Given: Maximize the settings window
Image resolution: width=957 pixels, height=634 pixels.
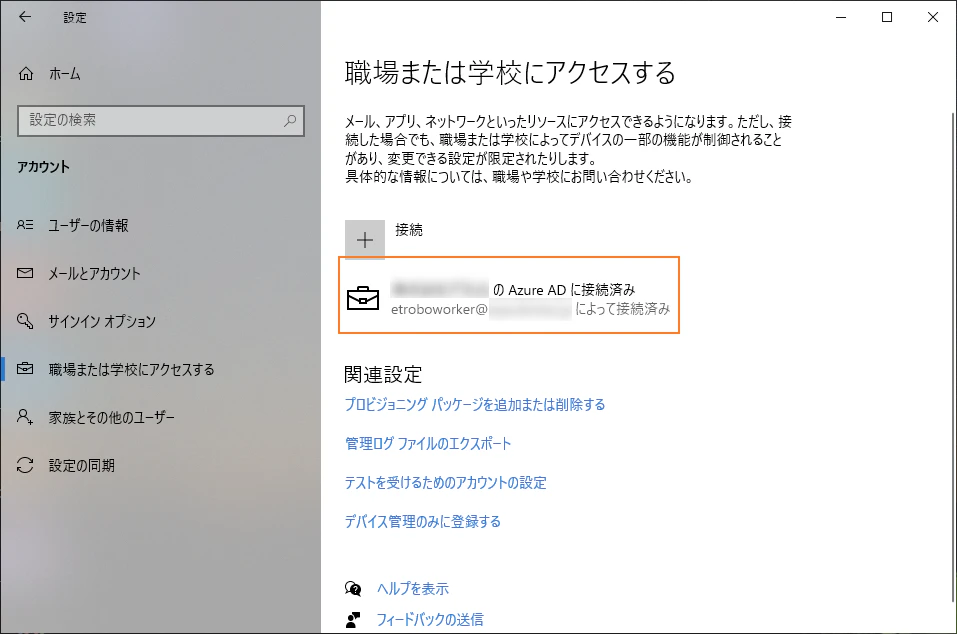Looking at the screenshot, I should point(887,17).
